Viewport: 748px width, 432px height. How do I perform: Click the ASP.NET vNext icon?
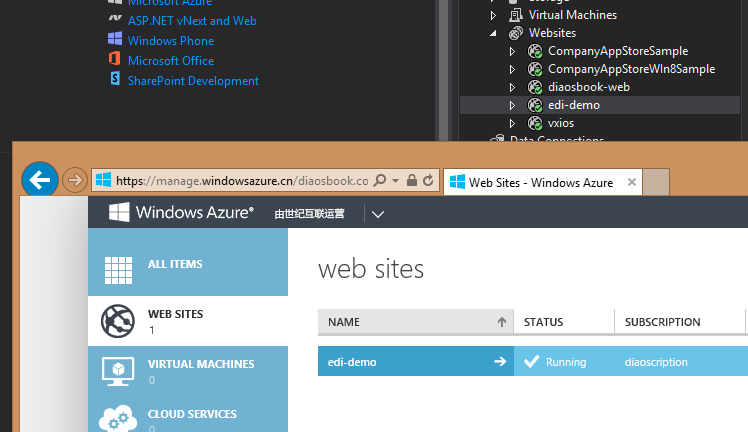[x=115, y=18]
